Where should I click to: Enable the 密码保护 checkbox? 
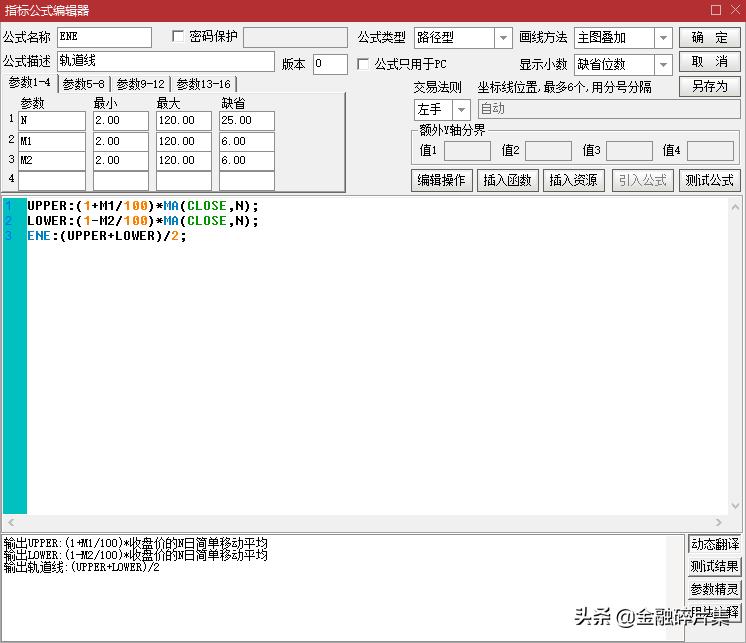point(179,37)
